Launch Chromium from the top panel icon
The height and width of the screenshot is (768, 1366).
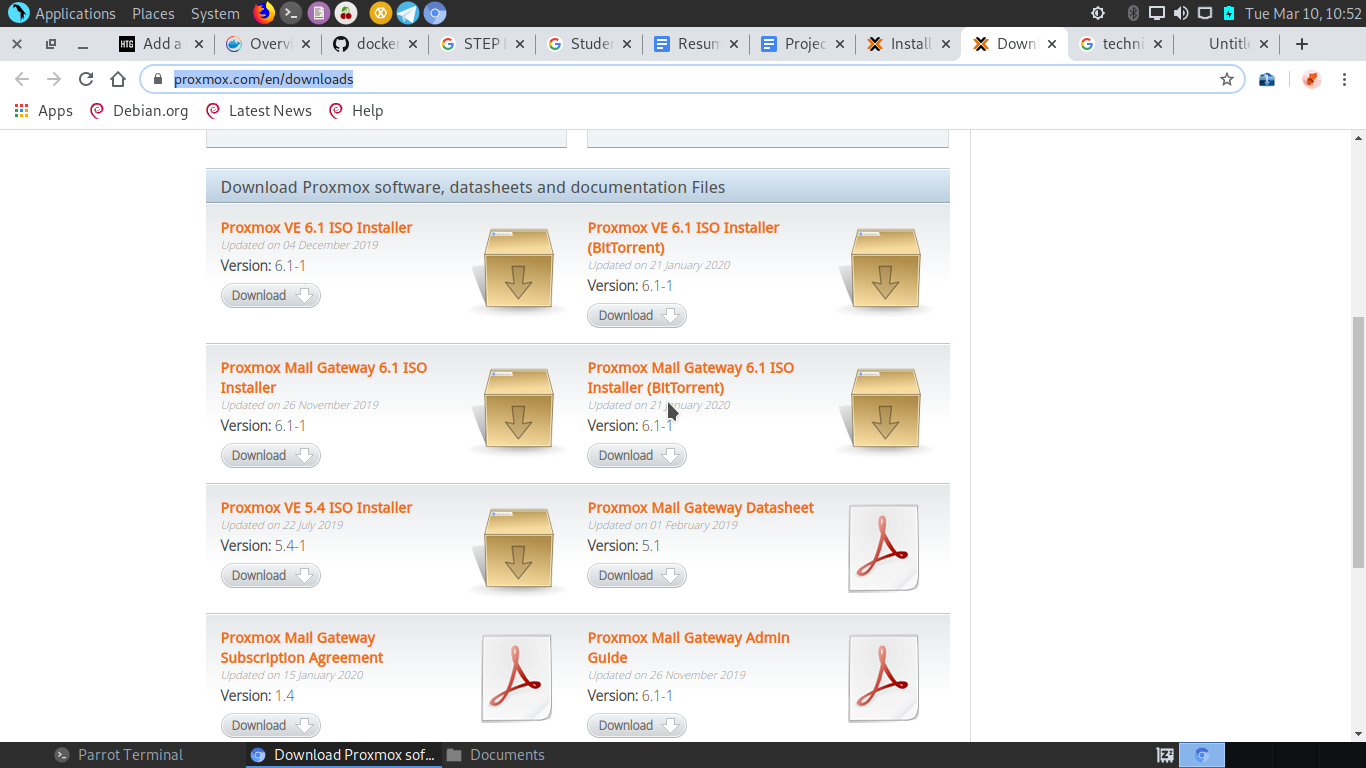pos(434,13)
